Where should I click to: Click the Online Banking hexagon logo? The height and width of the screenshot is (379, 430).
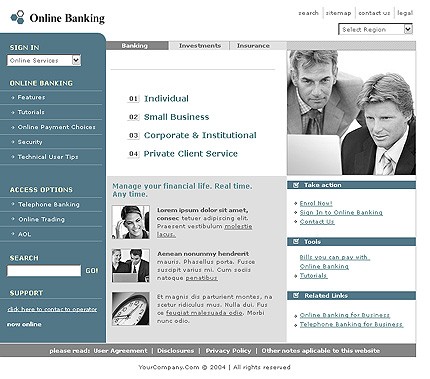click(x=17, y=17)
